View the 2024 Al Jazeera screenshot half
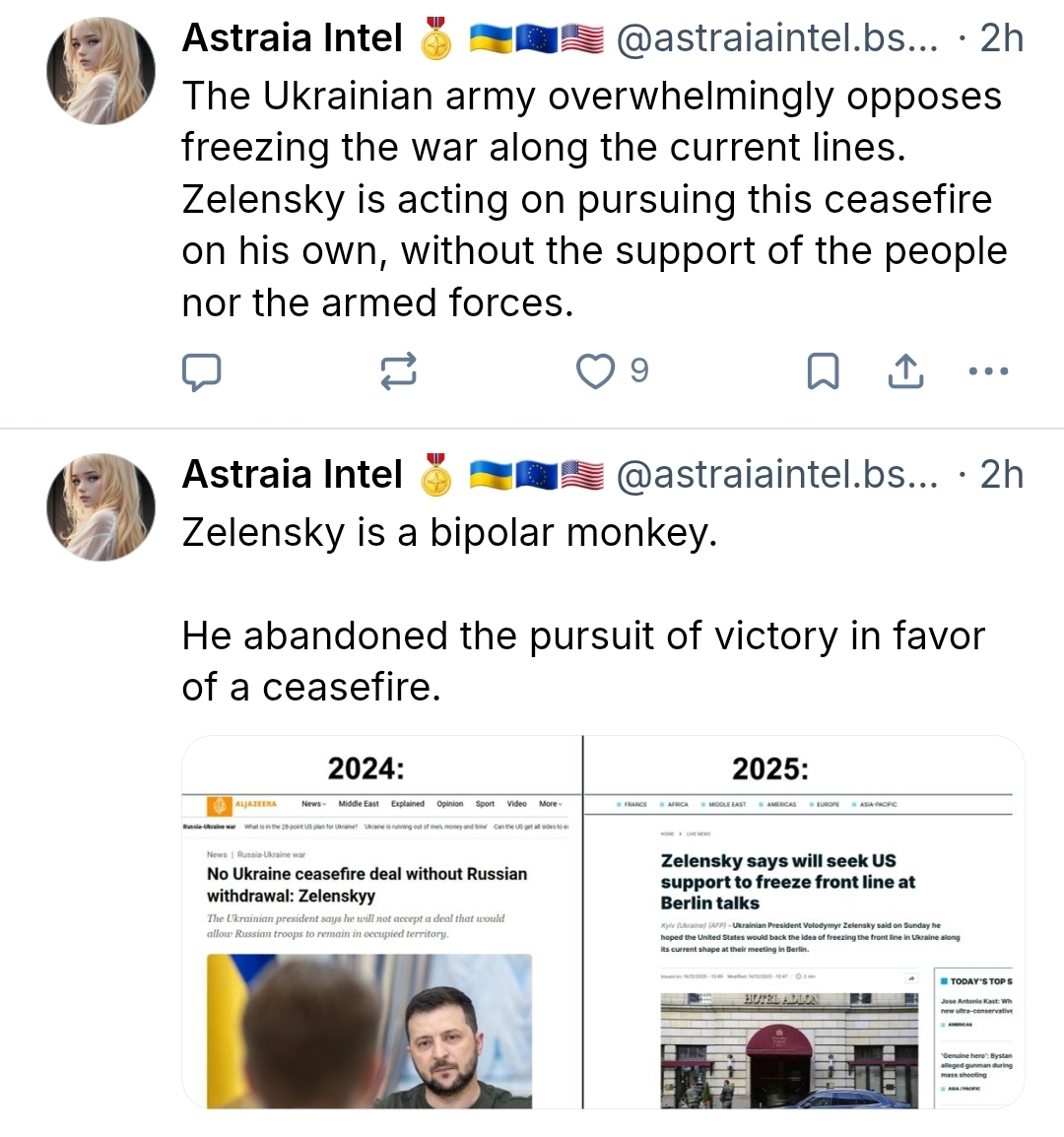This screenshot has width=1064, height=1137. click(382, 922)
